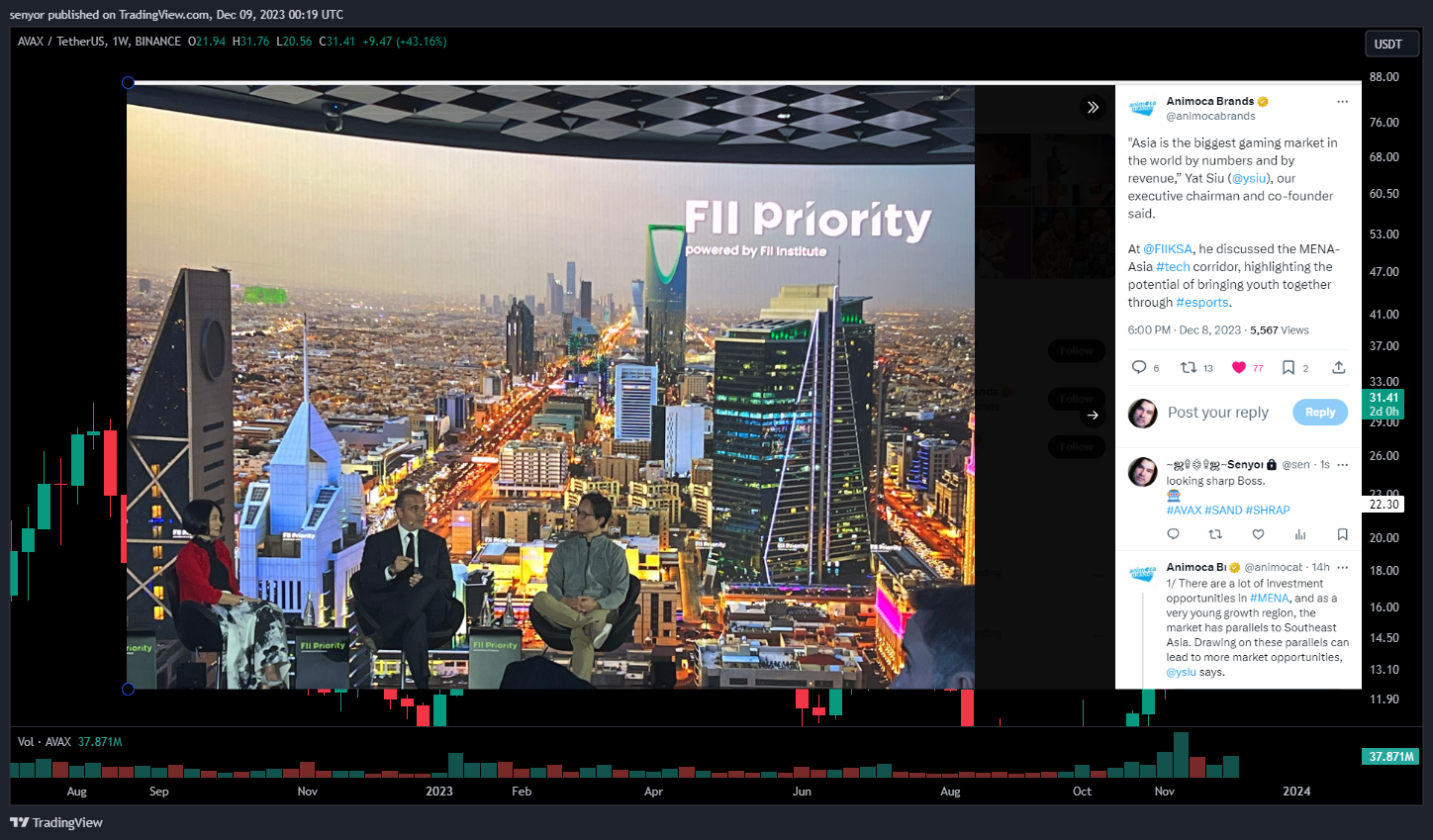This screenshot has width=1433, height=840.
Task: Go to next image with arrow button
Action: pos(1093,416)
